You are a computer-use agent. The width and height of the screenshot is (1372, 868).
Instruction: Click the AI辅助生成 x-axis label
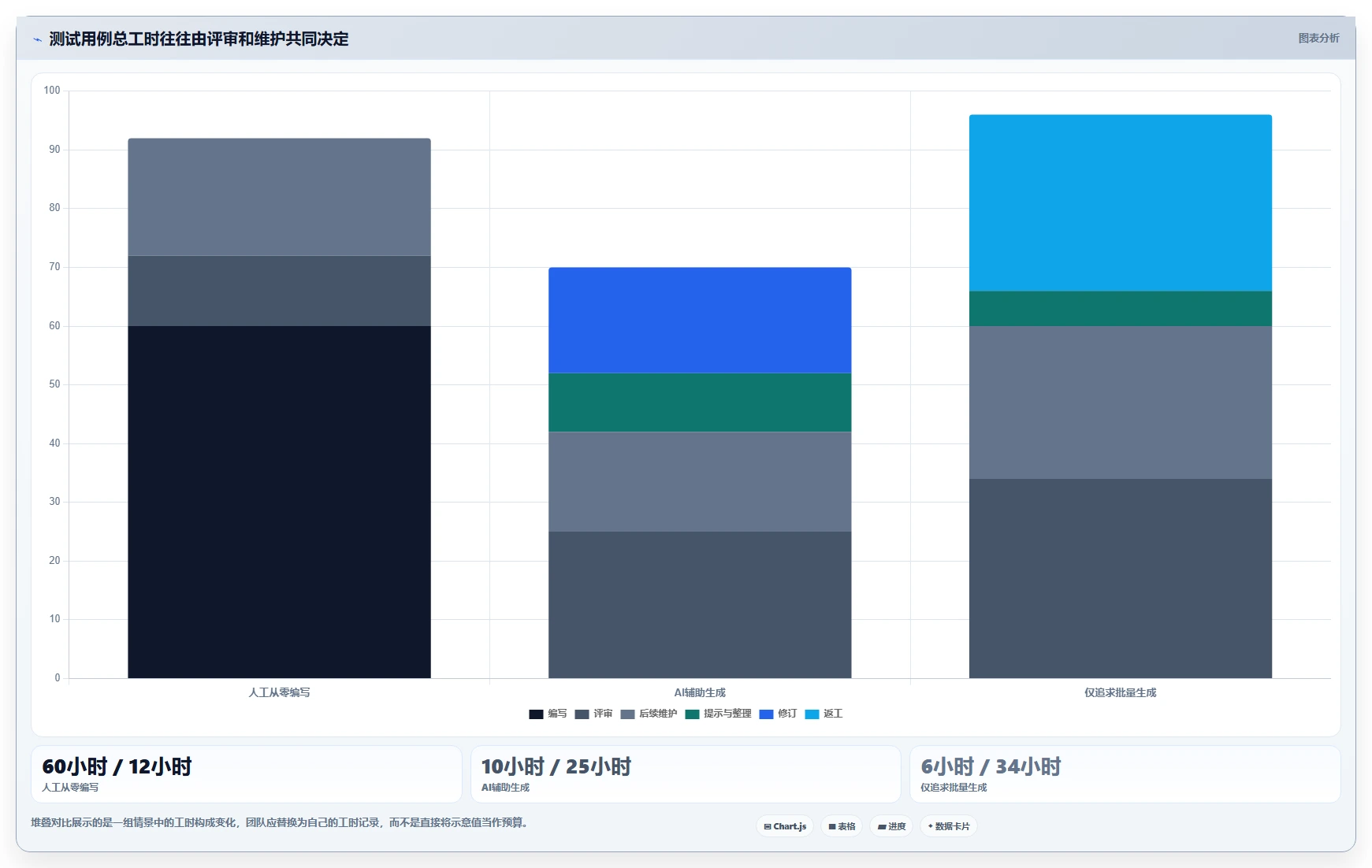coord(700,692)
